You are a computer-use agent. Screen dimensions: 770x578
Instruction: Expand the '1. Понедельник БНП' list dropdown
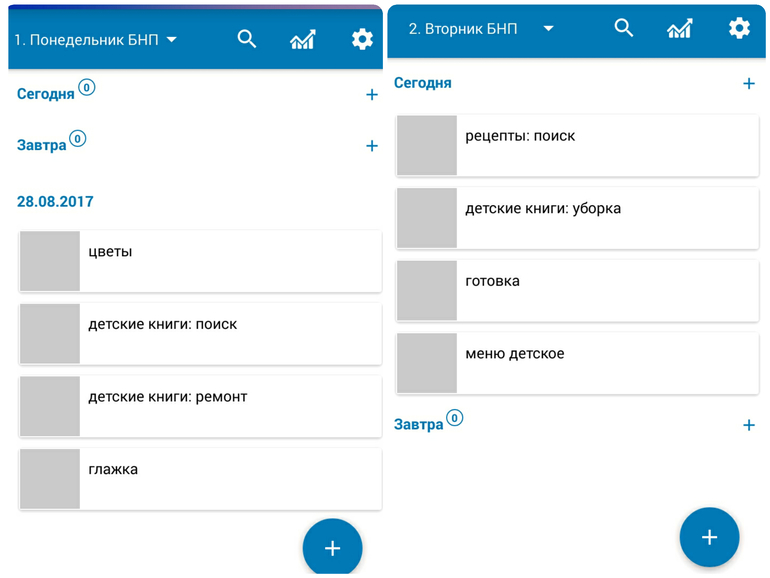pyautogui.click(x=171, y=40)
